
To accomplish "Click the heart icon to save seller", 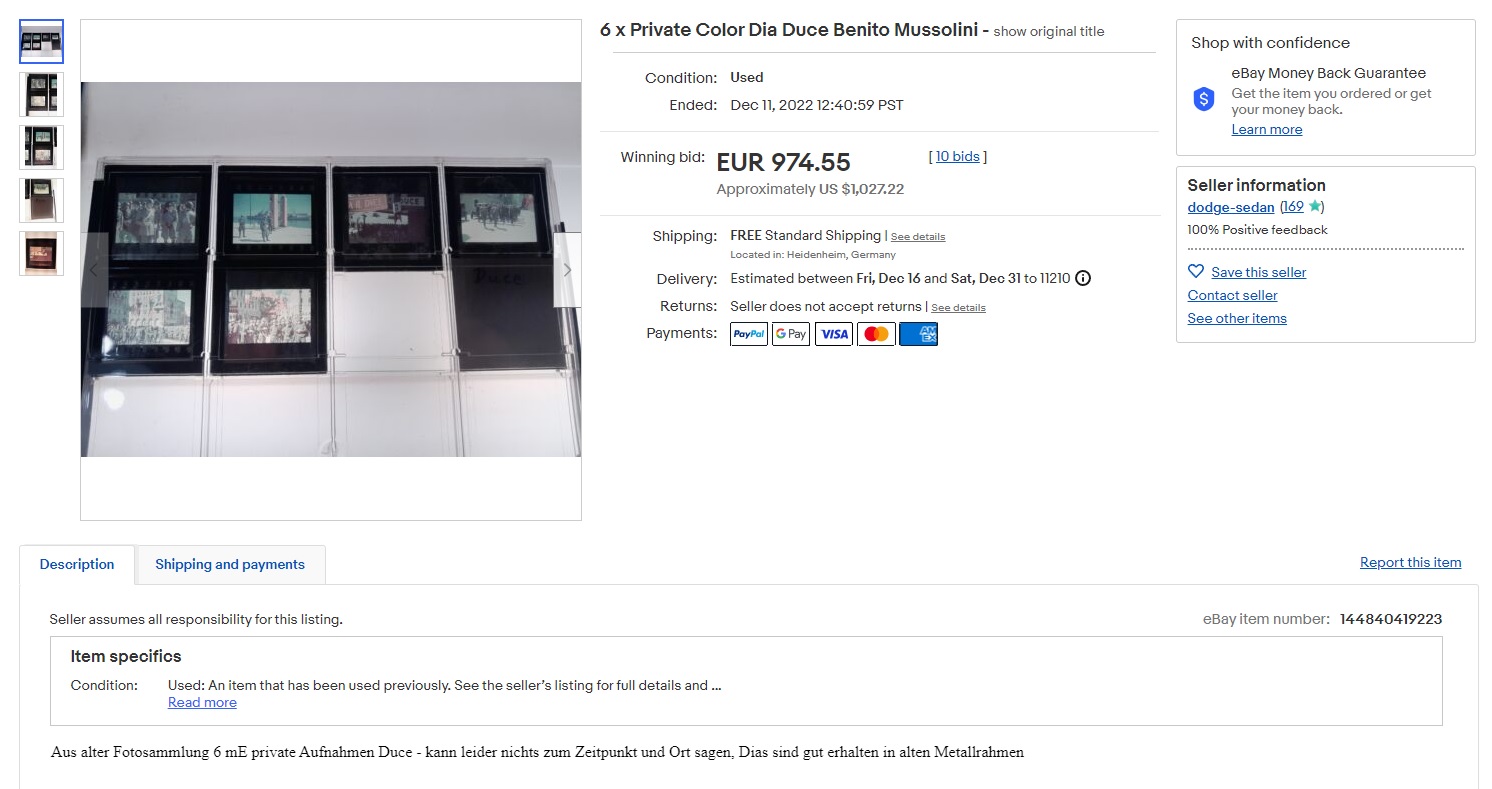I will click(1196, 271).
